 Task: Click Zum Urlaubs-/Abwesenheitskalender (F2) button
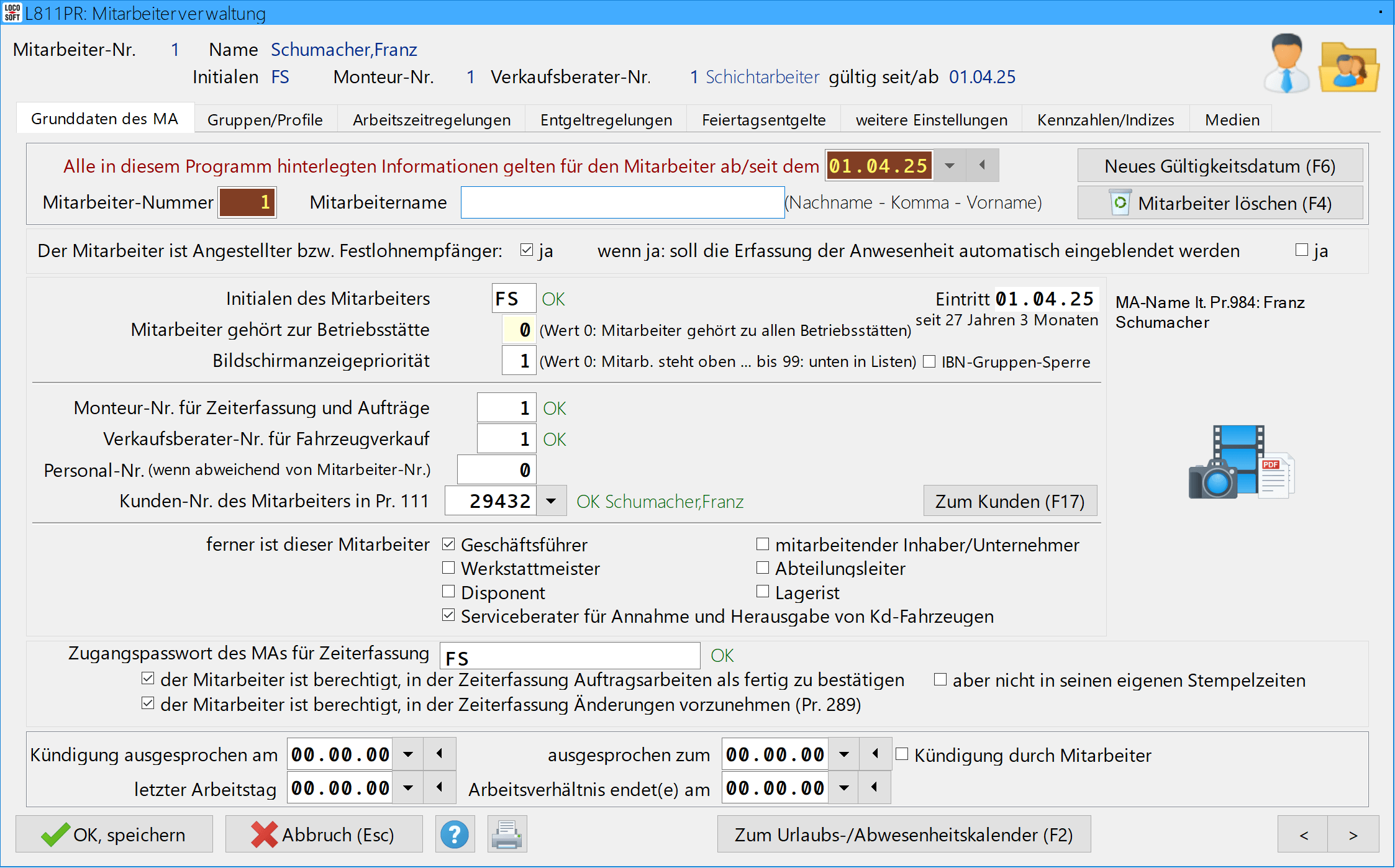[x=904, y=834]
